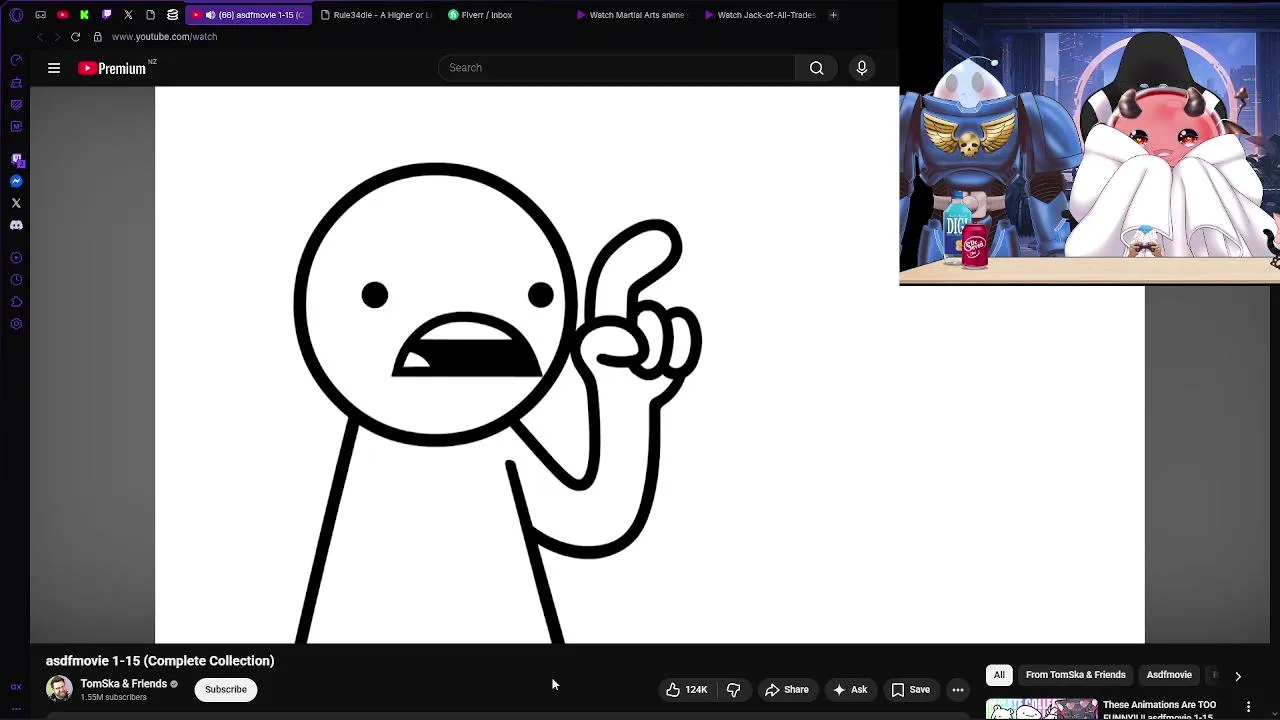Open the YouTube guide hamburger menu
The width and height of the screenshot is (1280, 720).
click(54, 68)
